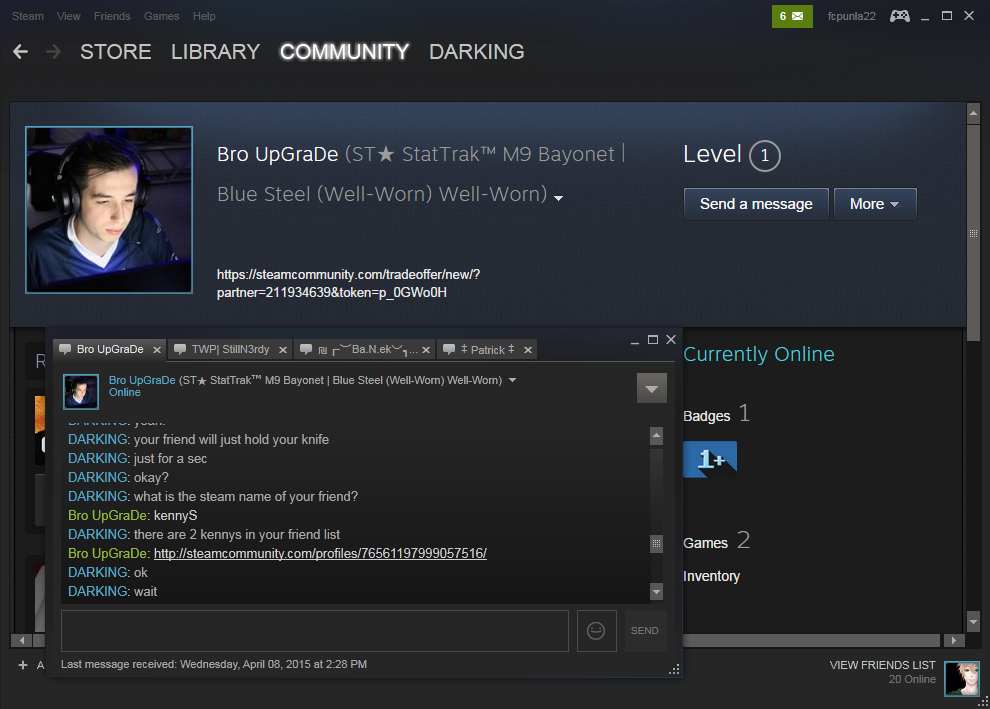Viewport: 990px width, 709px height.
Task: Open the tradeoffer URL on profile
Action: pyautogui.click(x=349, y=283)
